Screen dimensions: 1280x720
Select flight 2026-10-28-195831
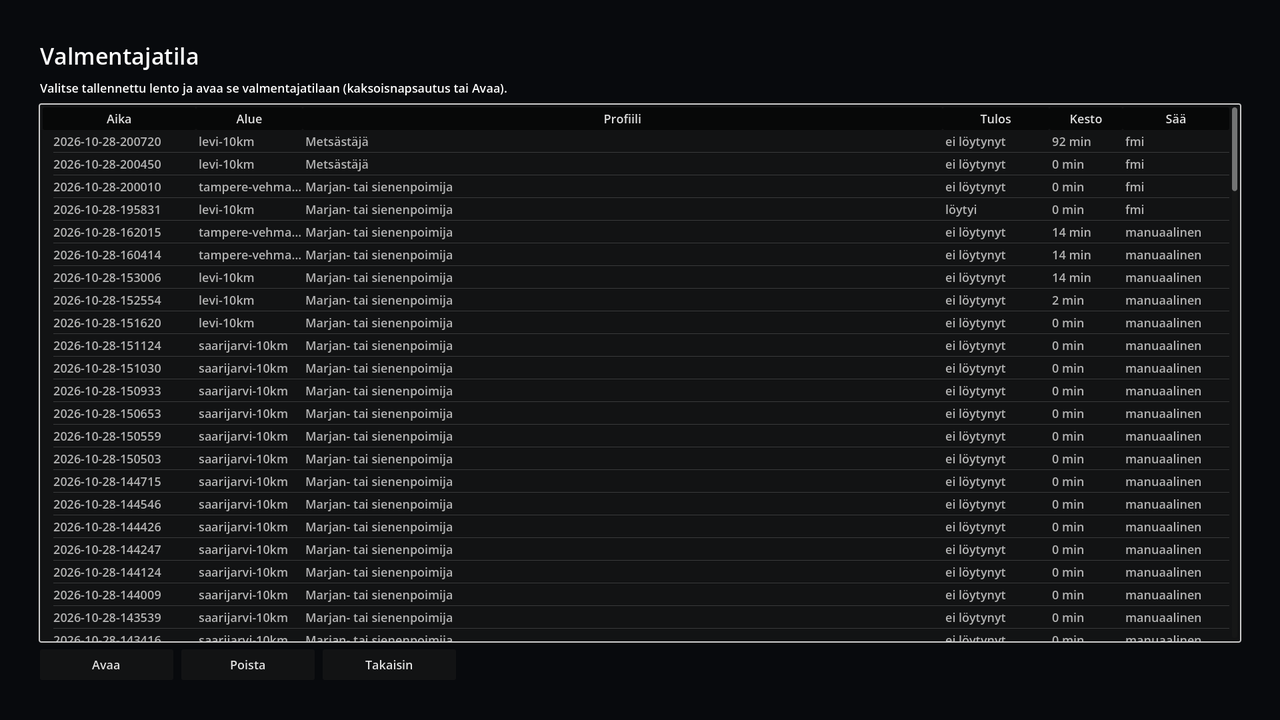641,210
